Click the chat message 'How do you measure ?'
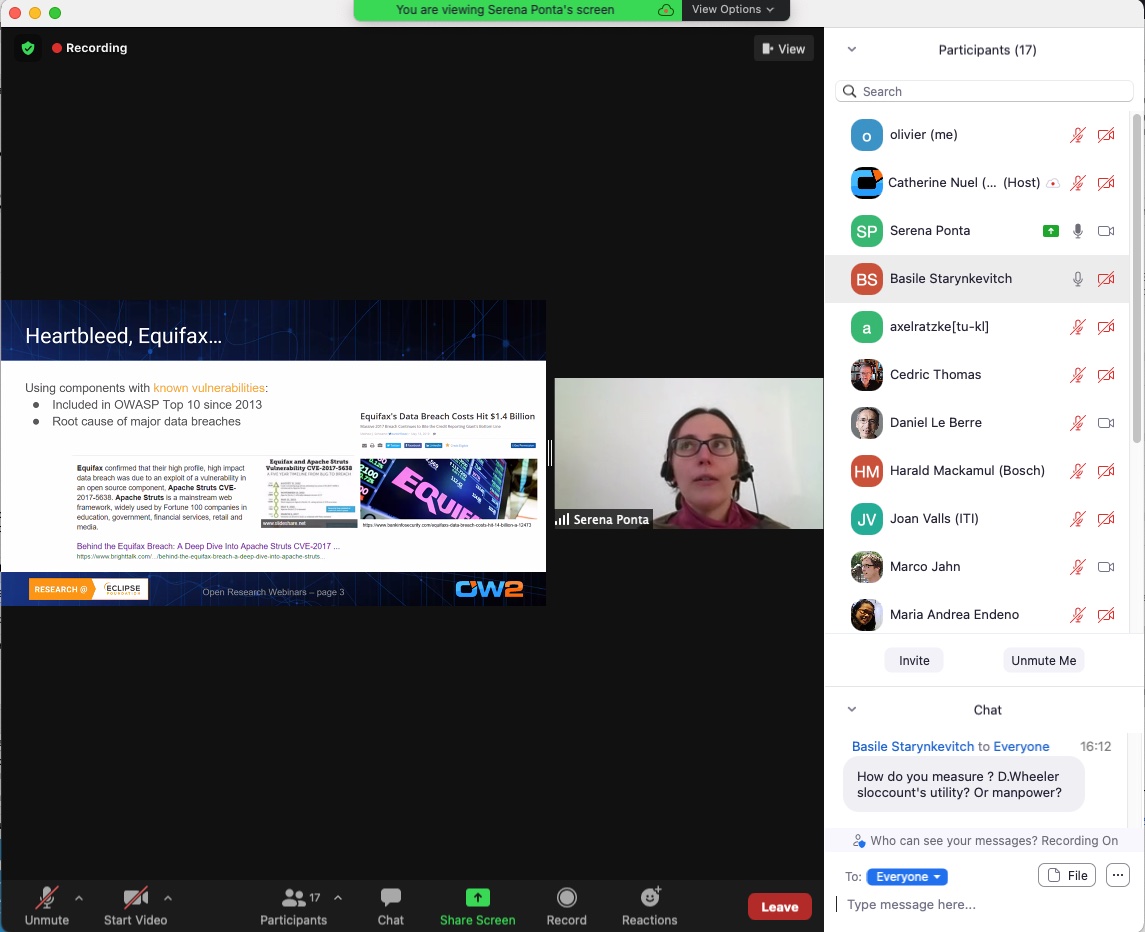 963,784
